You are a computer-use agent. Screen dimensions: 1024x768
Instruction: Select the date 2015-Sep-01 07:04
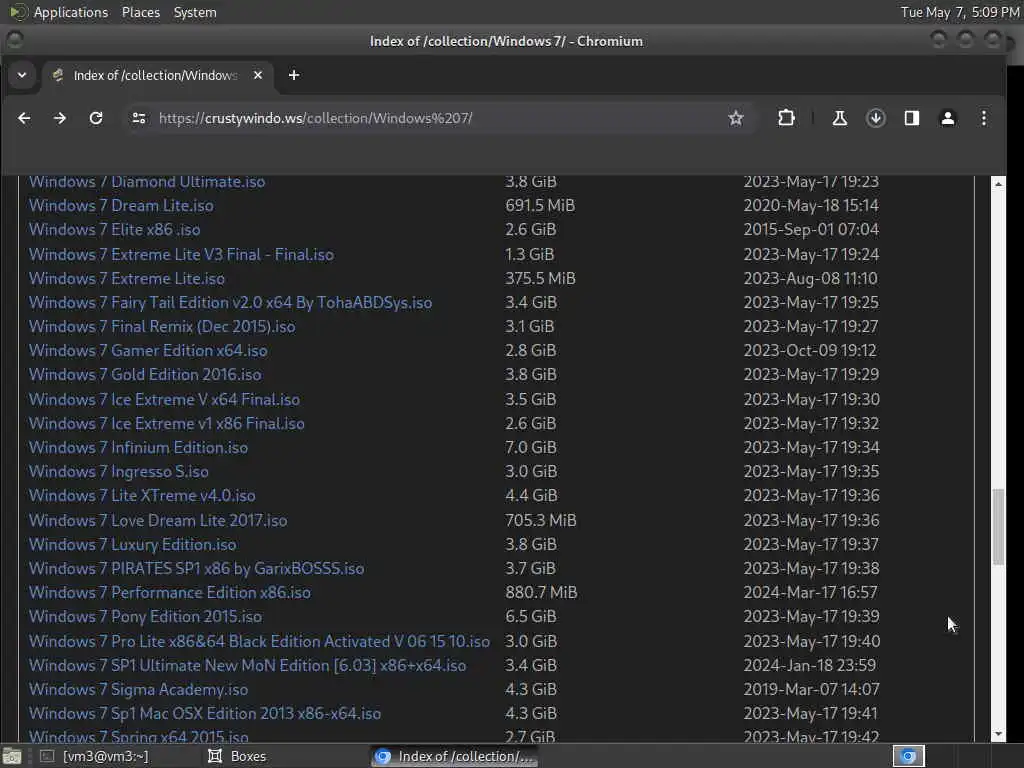click(811, 230)
